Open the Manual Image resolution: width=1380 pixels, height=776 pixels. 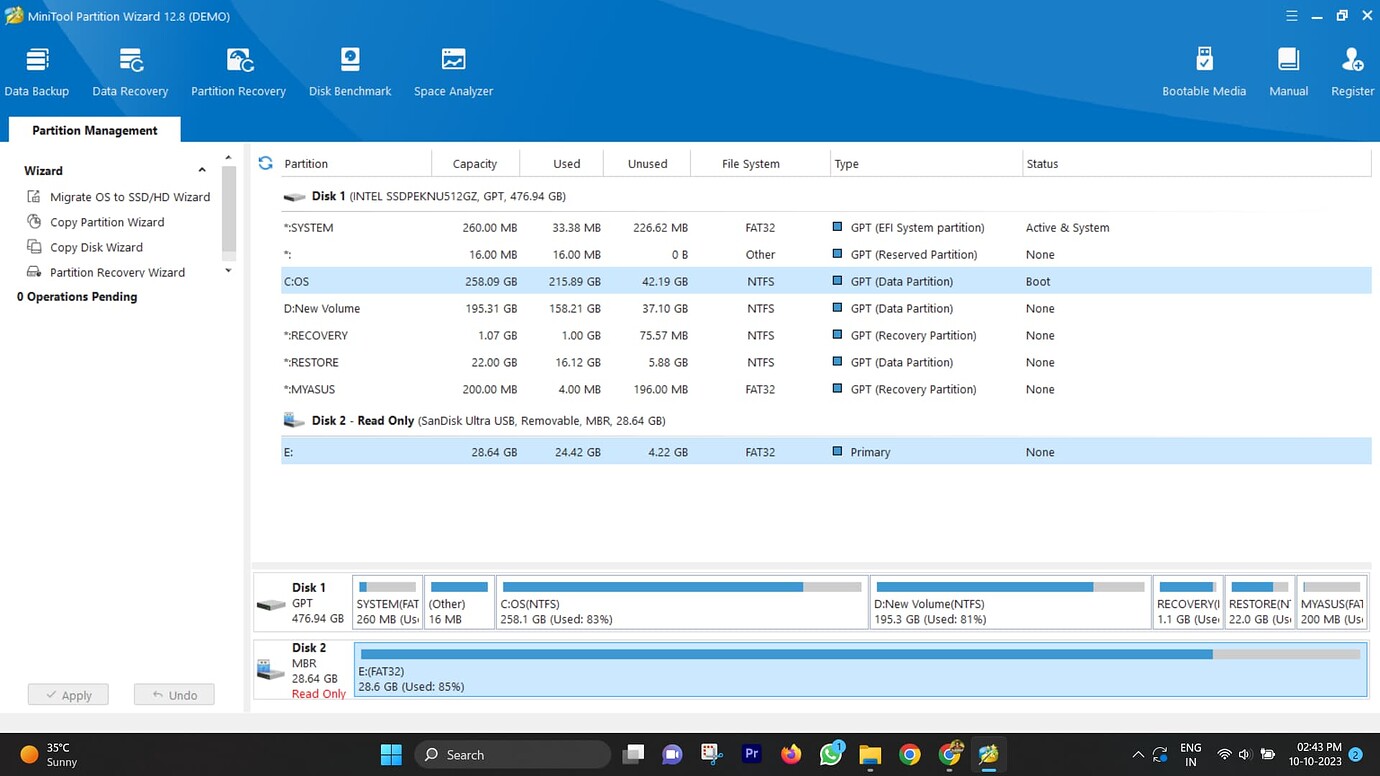click(x=1288, y=72)
